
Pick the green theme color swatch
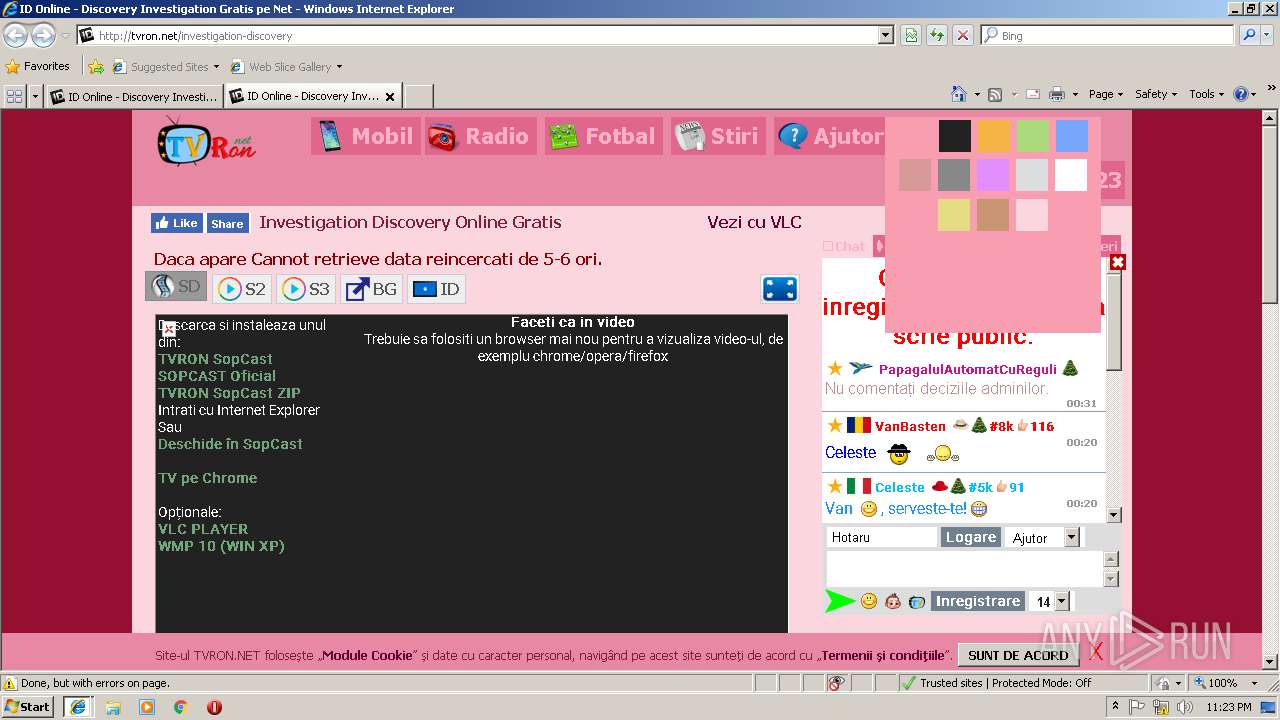[x=1032, y=136]
